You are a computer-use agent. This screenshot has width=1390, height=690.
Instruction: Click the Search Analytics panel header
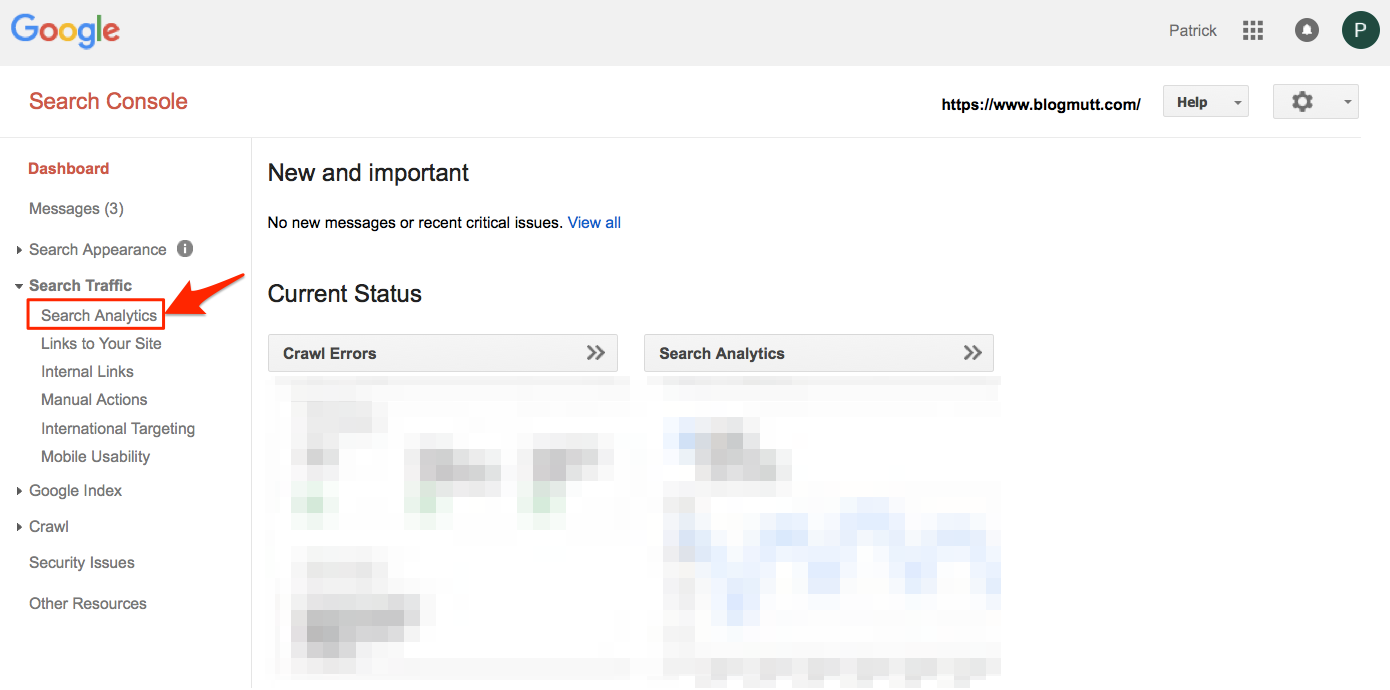click(819, 353)
